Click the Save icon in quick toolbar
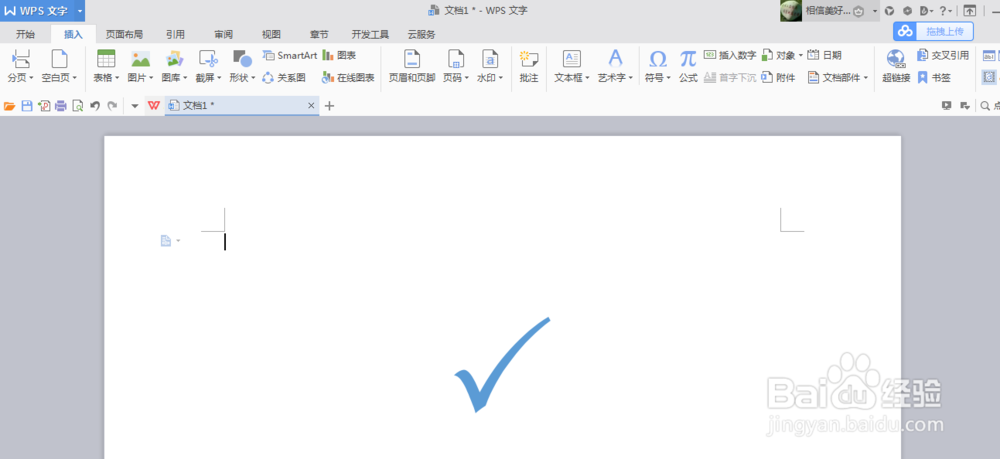The height and width of the screenshot is (459, 1000). pyautogui.click(x=27, y=106)
